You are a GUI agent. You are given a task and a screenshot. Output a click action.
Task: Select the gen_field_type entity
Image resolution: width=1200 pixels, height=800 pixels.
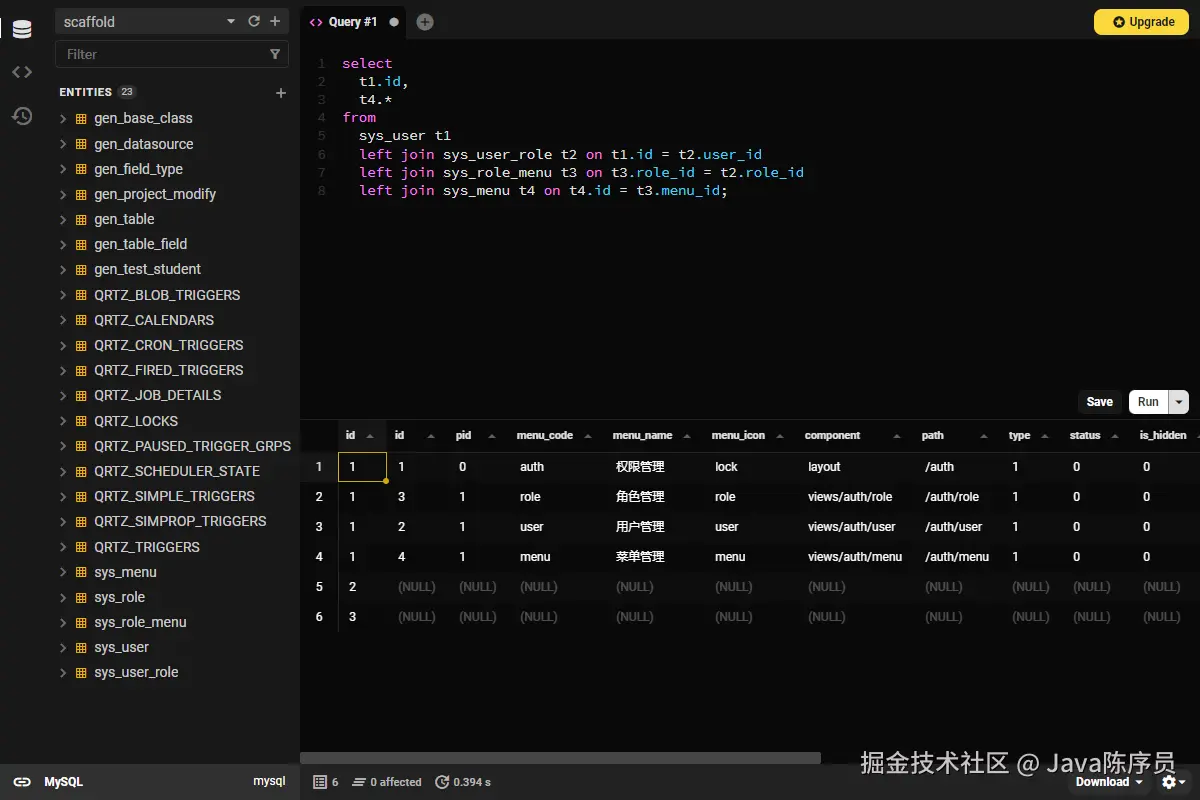tap(138, 169)
